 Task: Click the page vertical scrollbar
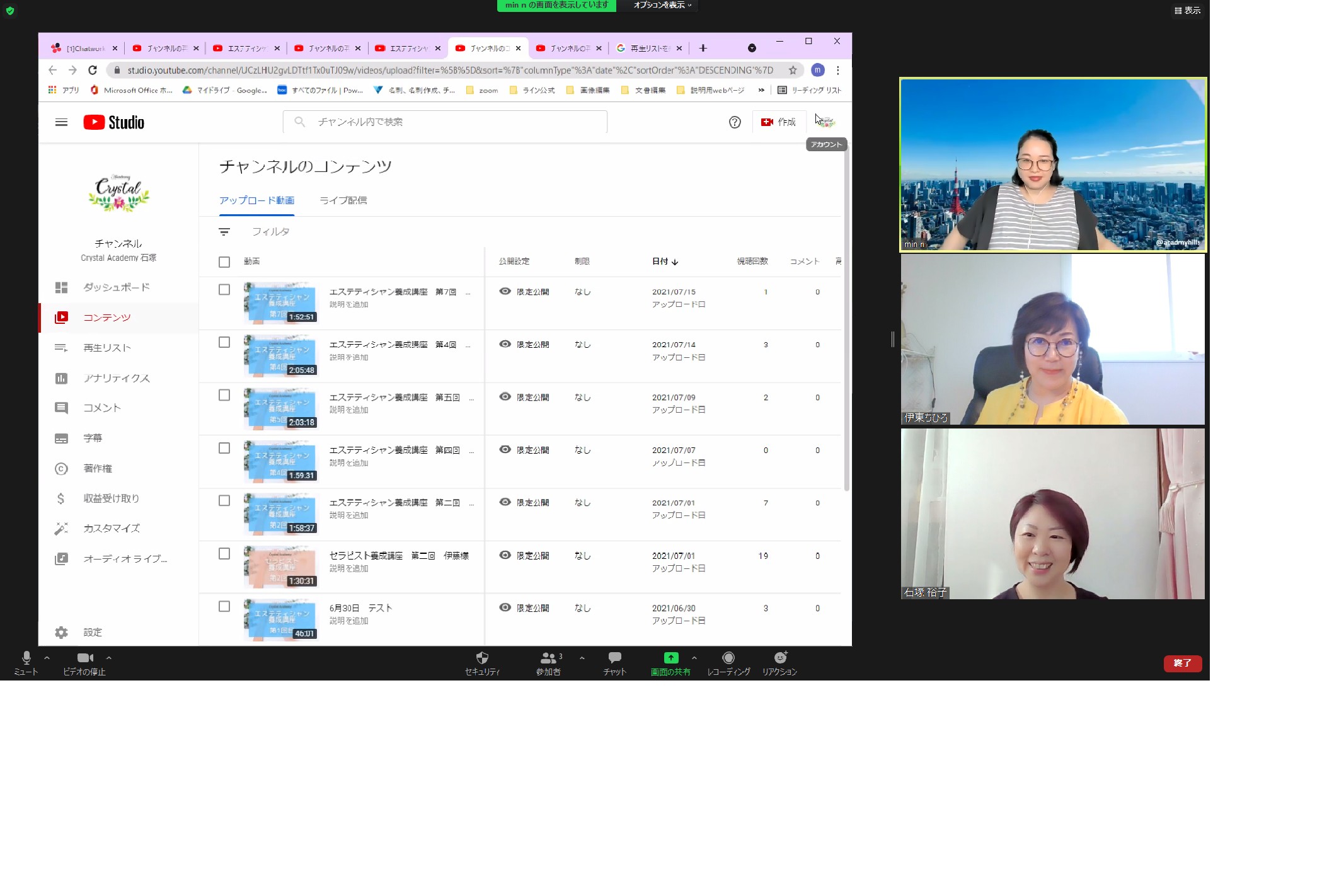click(x=847, y=319)
